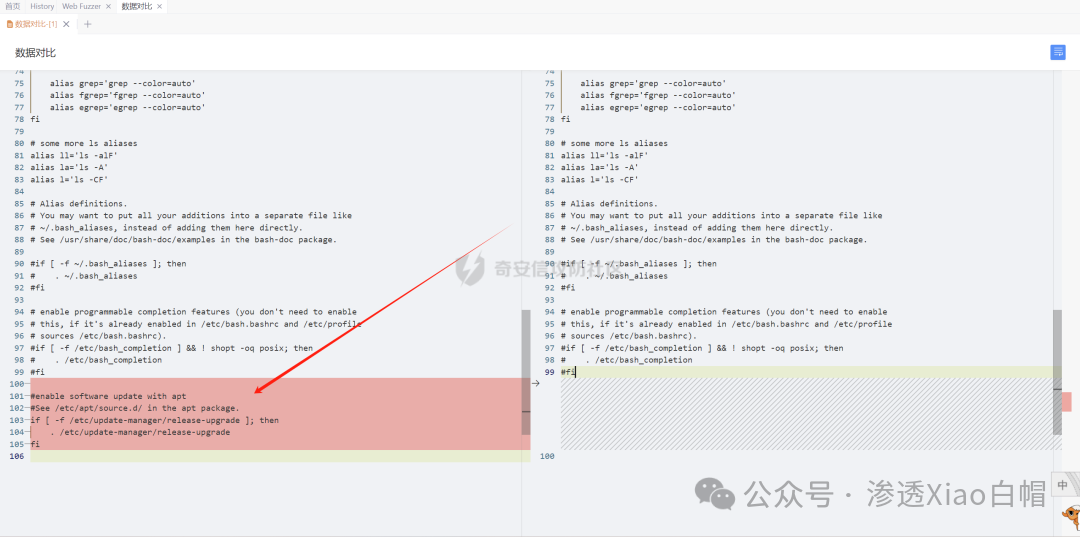The width and height of the screenshot is (1080, 537).
Task: Open the History tab
Action: (x=42, y=6)
